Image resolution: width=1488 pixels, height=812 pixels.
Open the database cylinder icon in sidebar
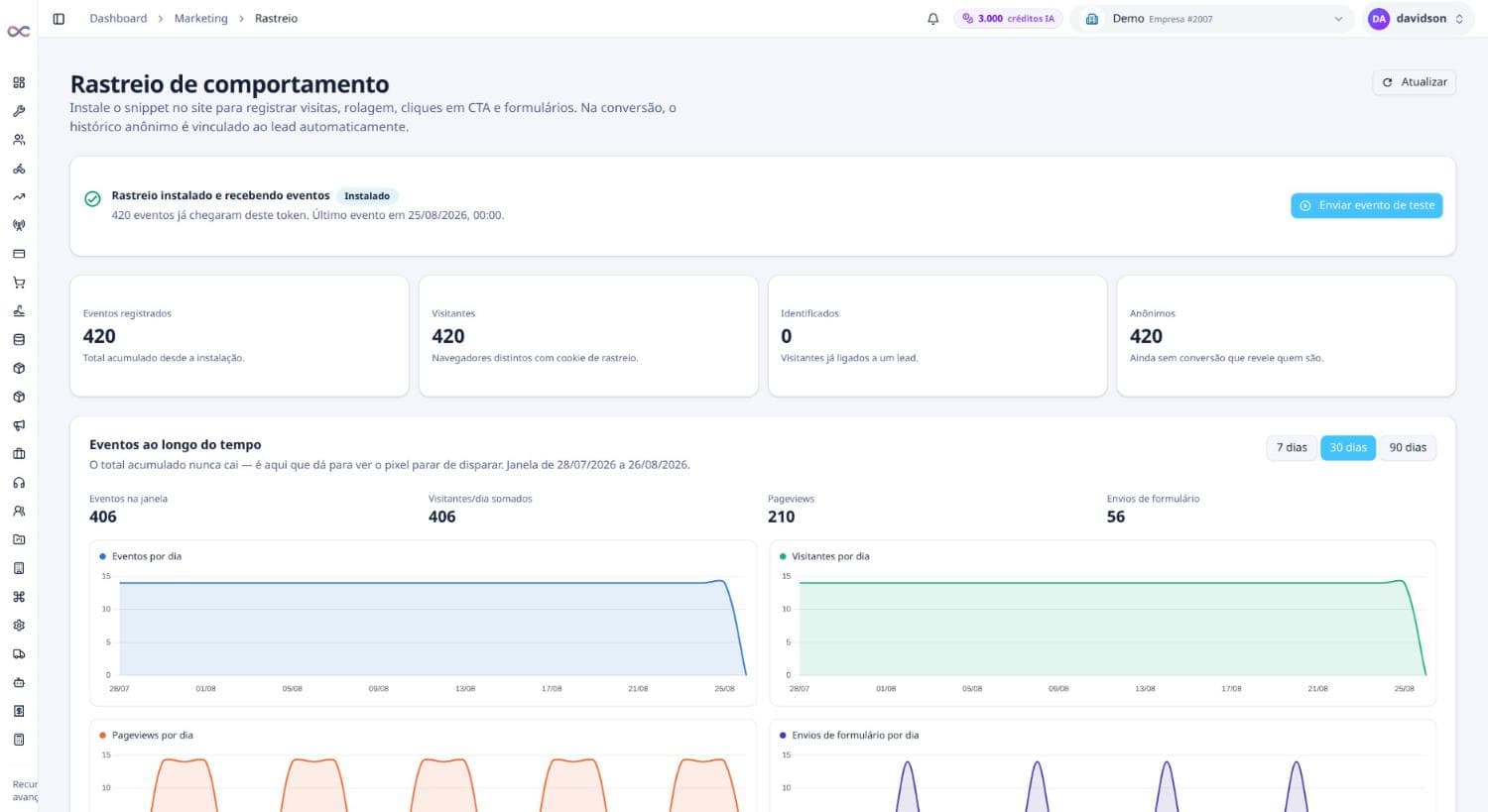(19, 340)
